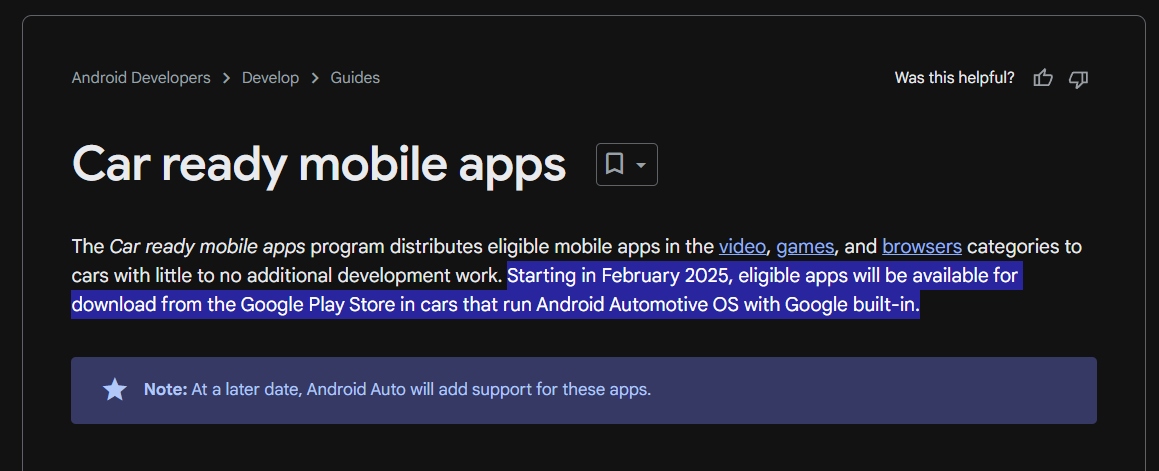The image size is (1159, 471).
Task: Click the thumbs down icon
Action: click(x=1078, y=78)
